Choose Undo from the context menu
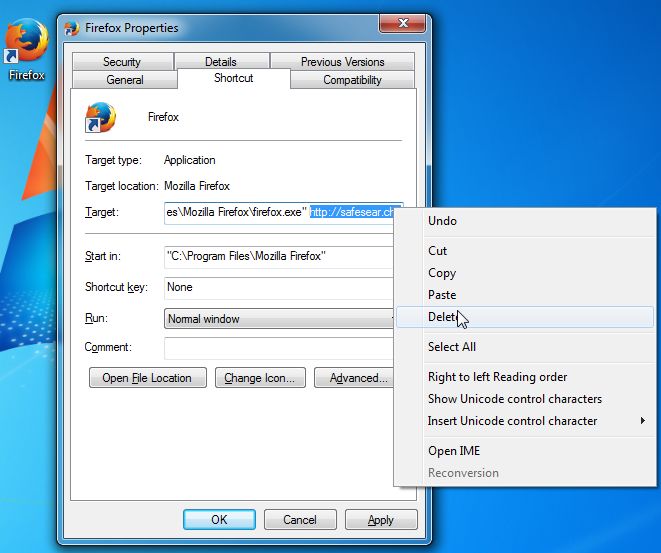The image size is (661, 553). [x=525, y=221]
